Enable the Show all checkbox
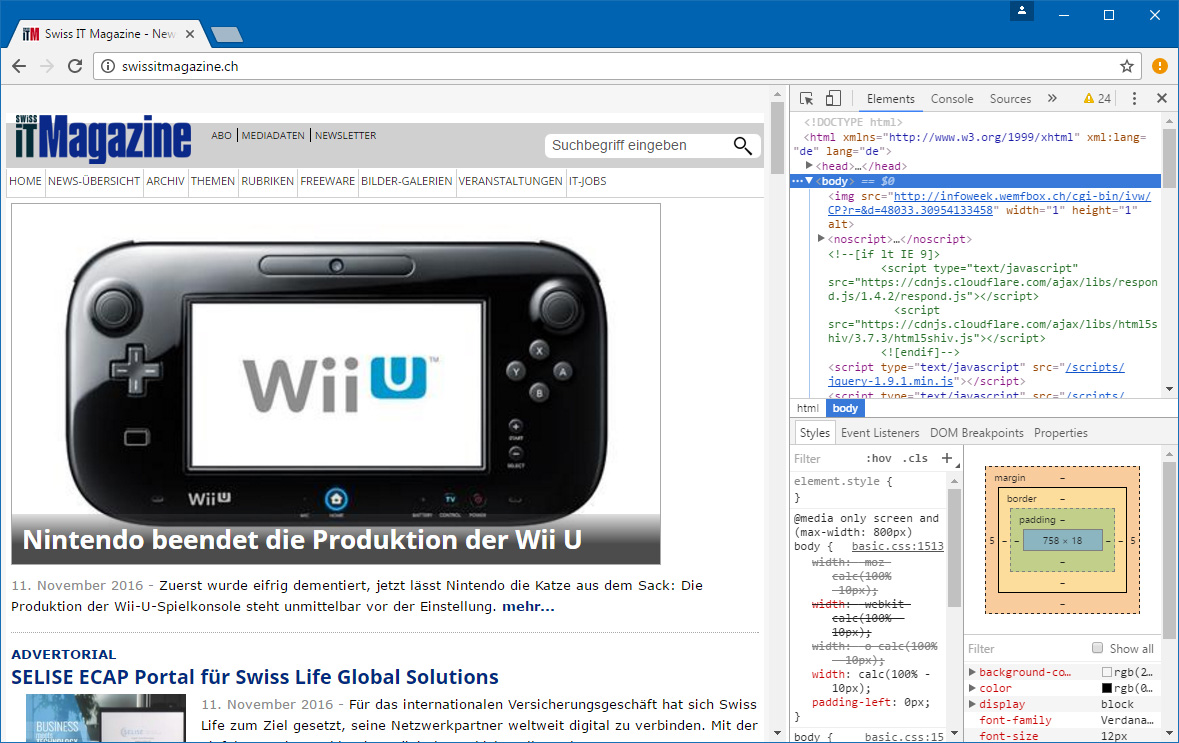Image resolution: width=1179 pixels, height=743 pixels. coord(1097,647)
